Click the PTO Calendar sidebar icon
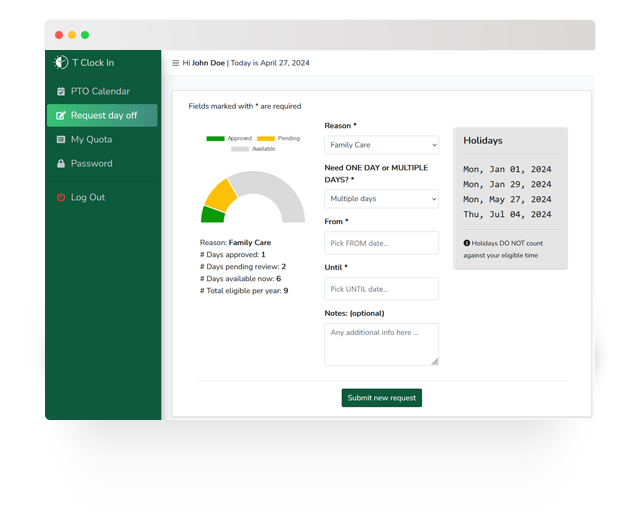This screenshot has width=640, height=520. click(x=61, y=92)
